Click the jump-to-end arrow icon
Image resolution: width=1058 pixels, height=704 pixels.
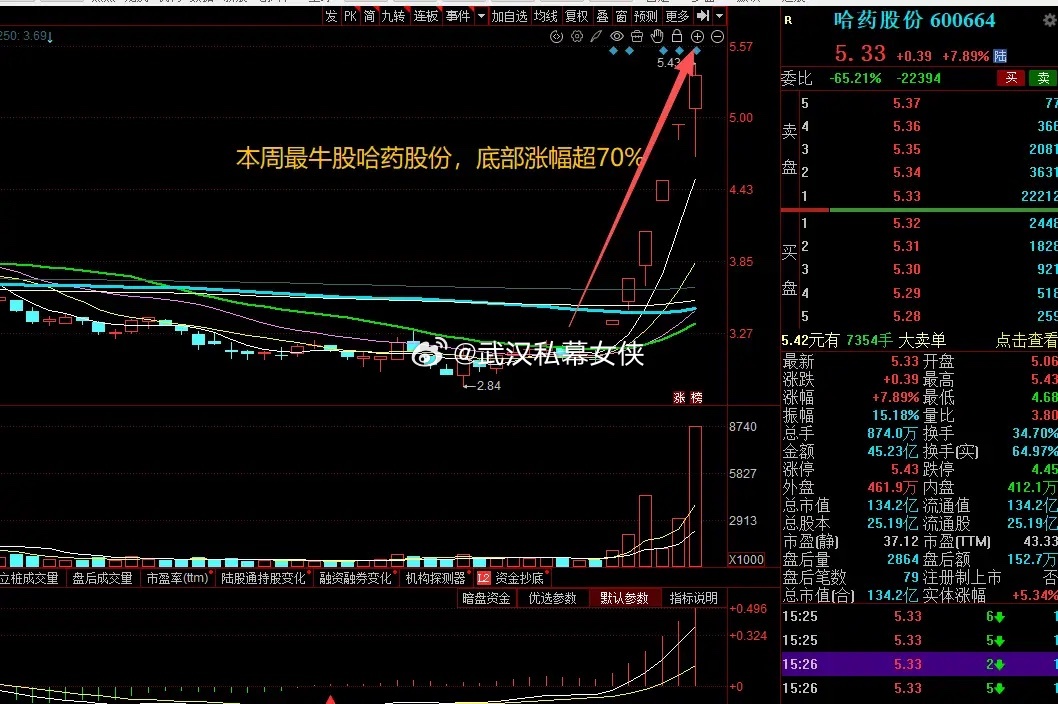point(703,16)
